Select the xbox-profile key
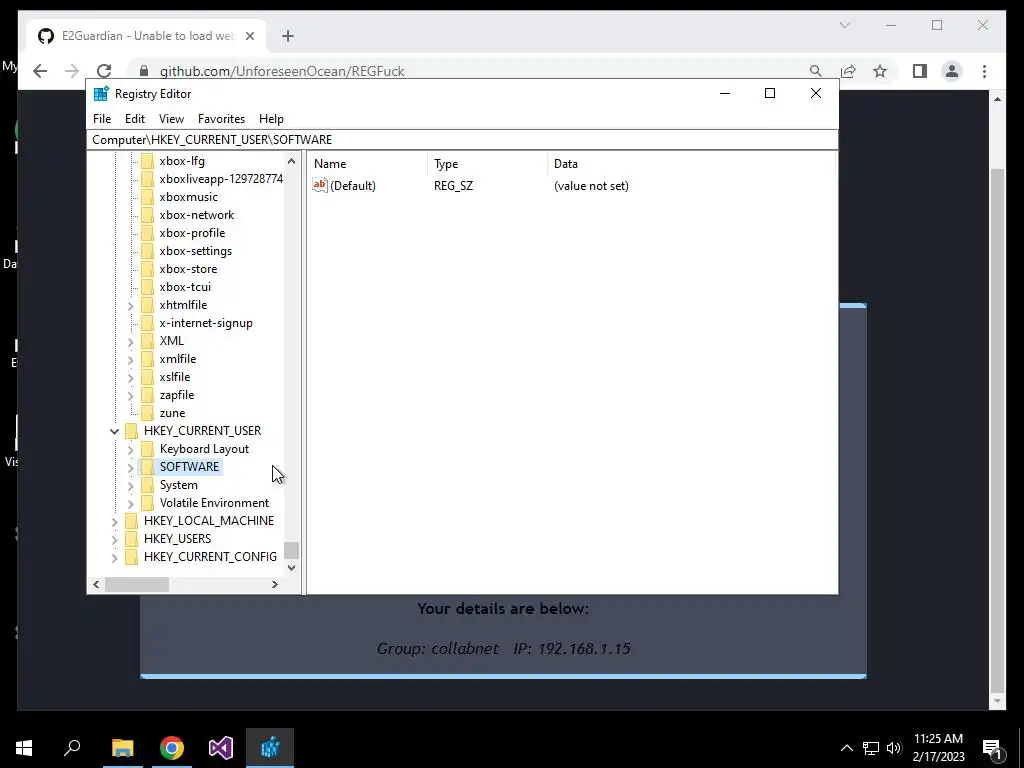 pyautogui.click(x=192, y=232)
